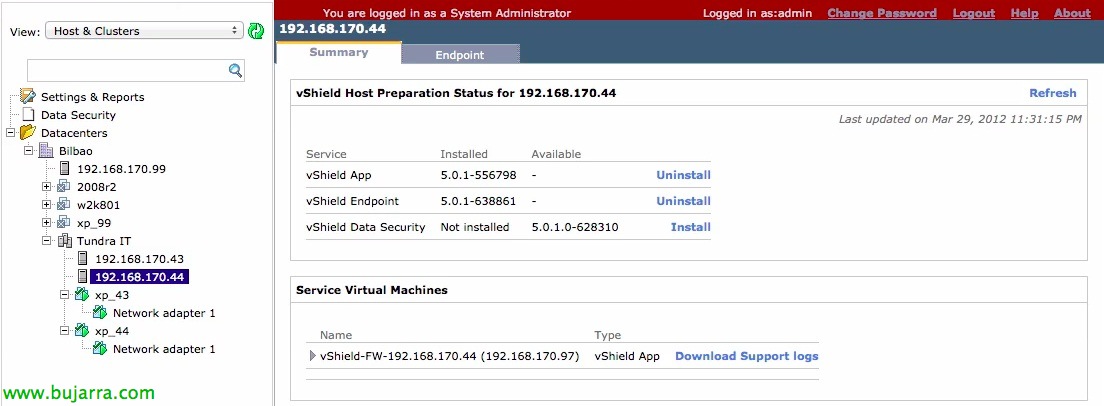Click the Bilbao datacenter icon
Screen dimensions: 1104x406
coord(46,151)
